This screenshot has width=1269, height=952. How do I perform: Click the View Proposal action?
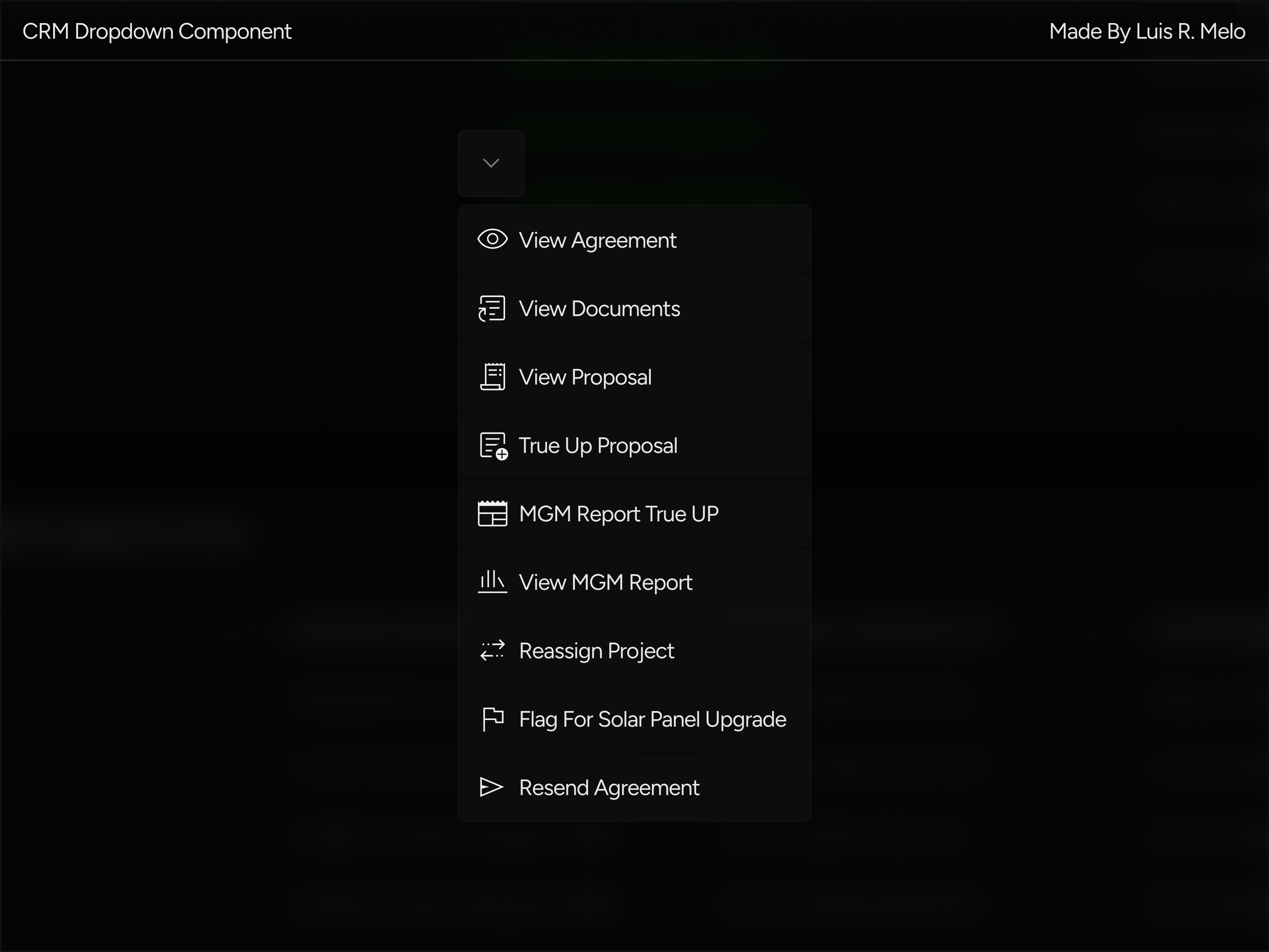(585, 376)
